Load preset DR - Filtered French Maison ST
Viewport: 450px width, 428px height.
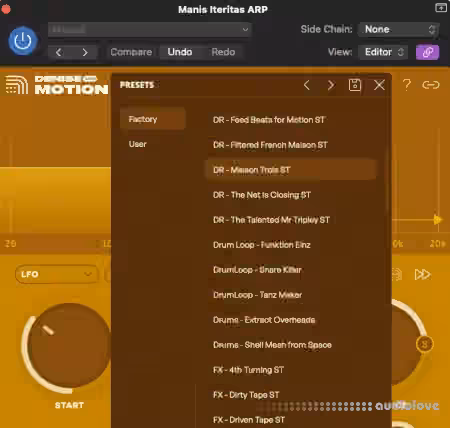[291, 145]
